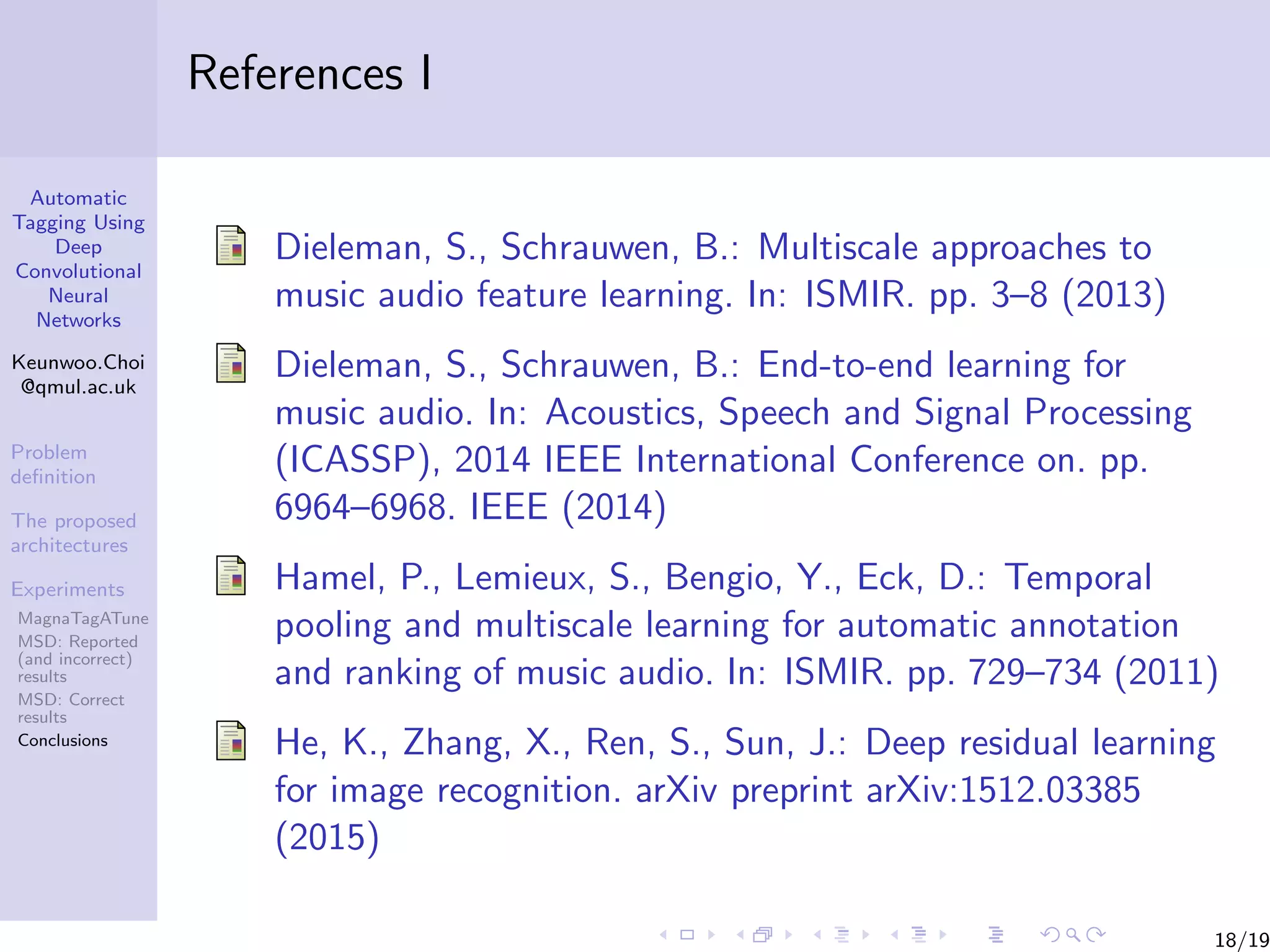Click the Hamel Temporal pooling ISMIR 2011 reference
This screenshot has width=1270, height=952.
tap(747, 625)
